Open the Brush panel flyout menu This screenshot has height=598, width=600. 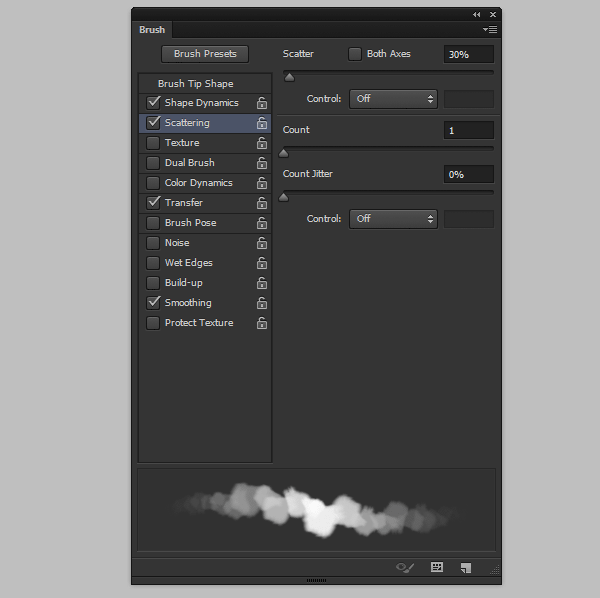(x=490, y=30)
